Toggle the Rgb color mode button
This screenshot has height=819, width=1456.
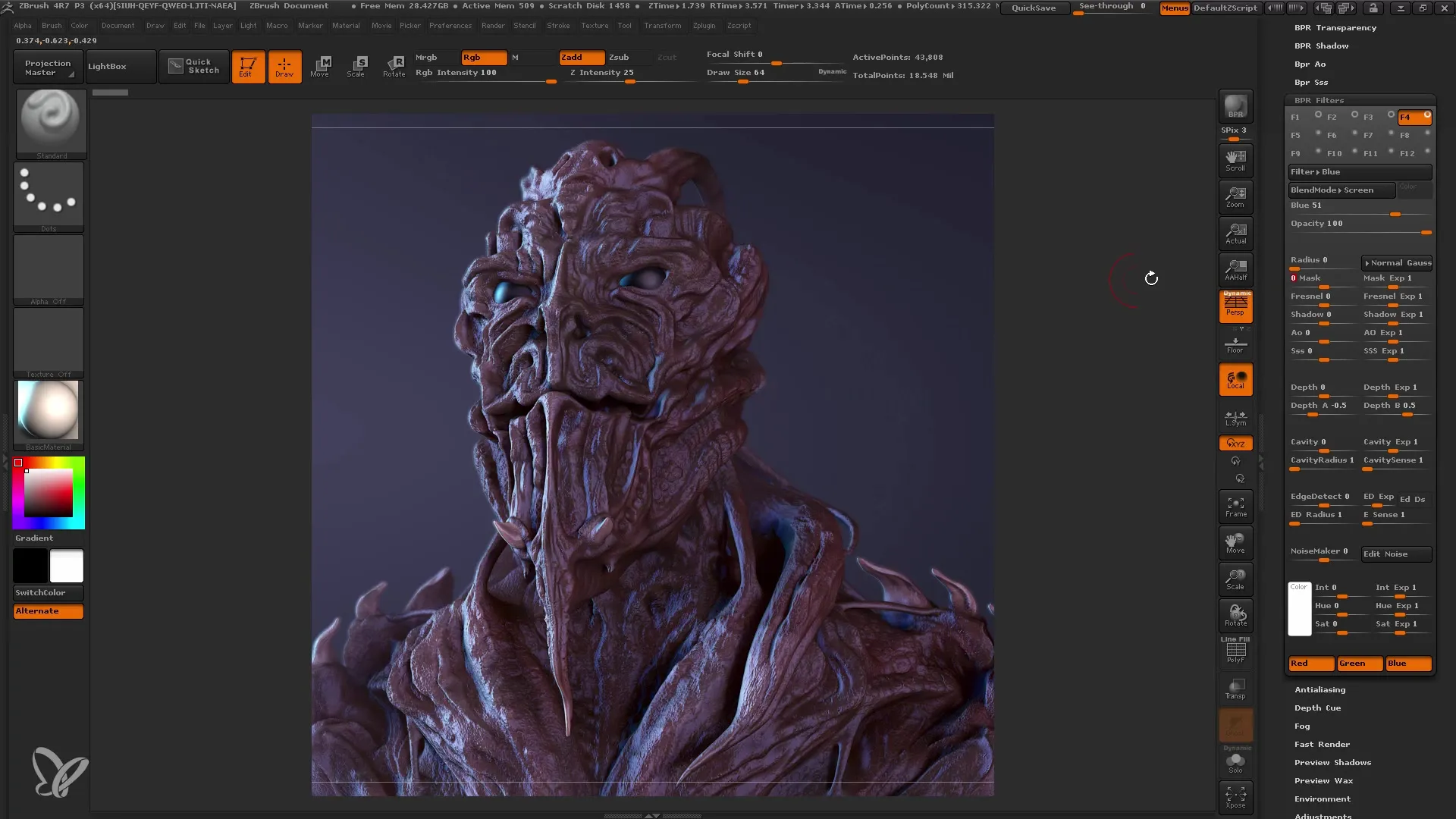tap(476, 57)
